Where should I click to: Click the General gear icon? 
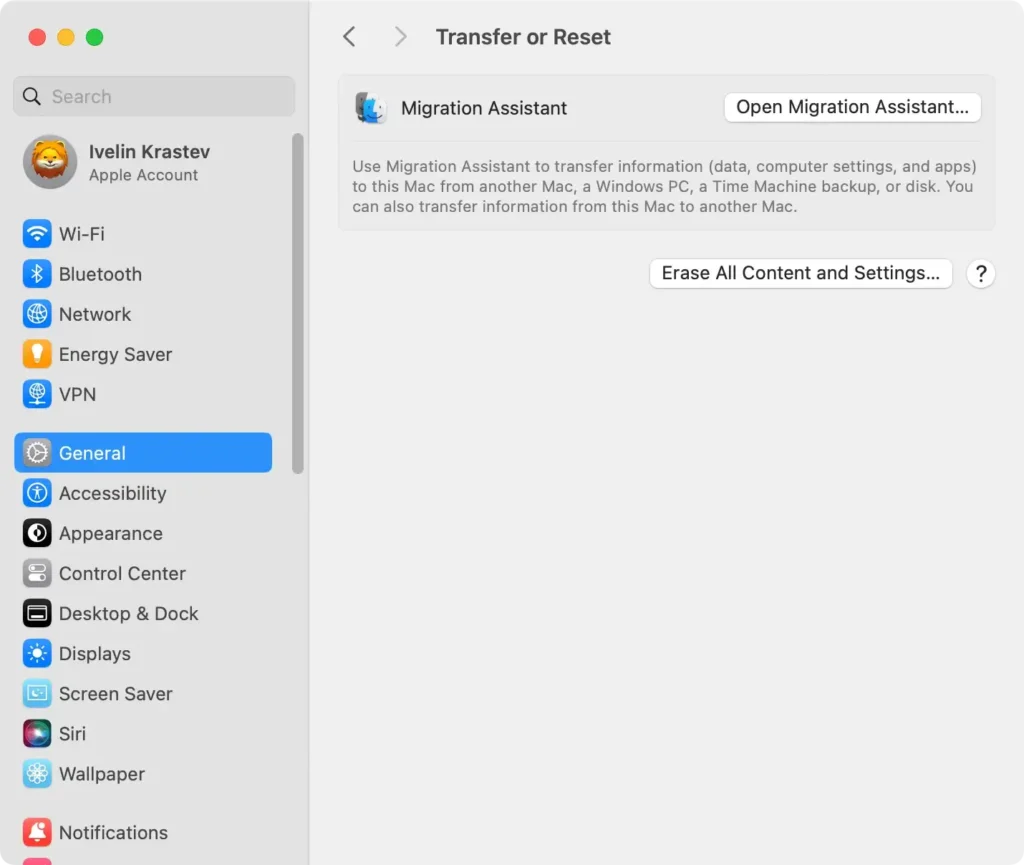37,453
